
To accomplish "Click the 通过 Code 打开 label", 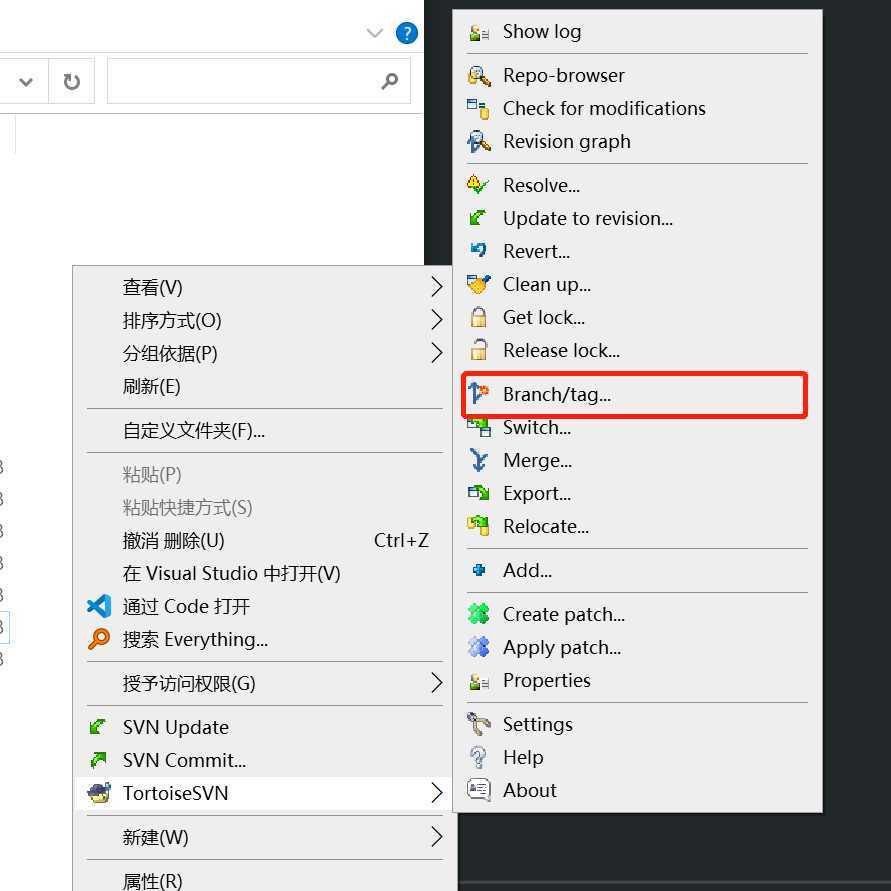I will (x=186, y=606).
